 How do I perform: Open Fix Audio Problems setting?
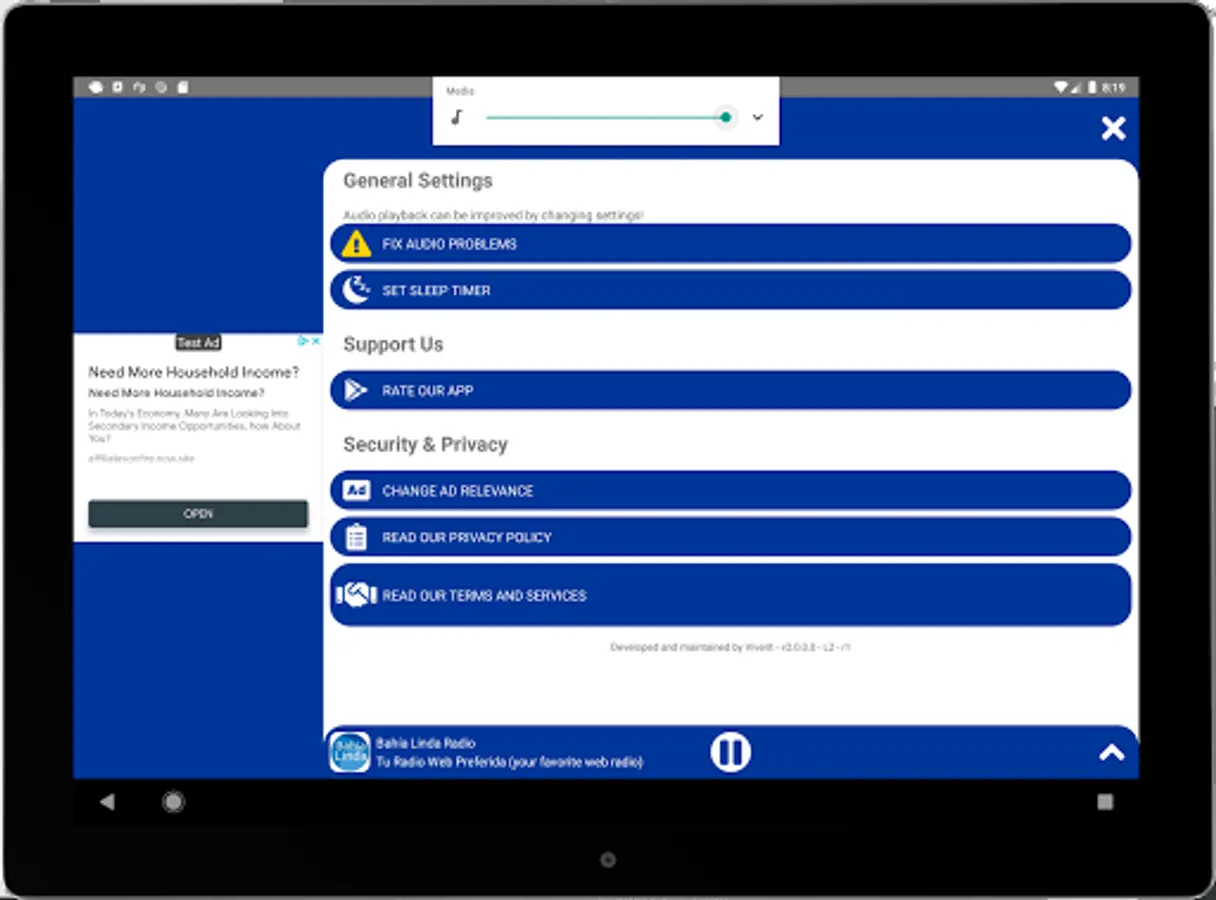pos(730,244)
